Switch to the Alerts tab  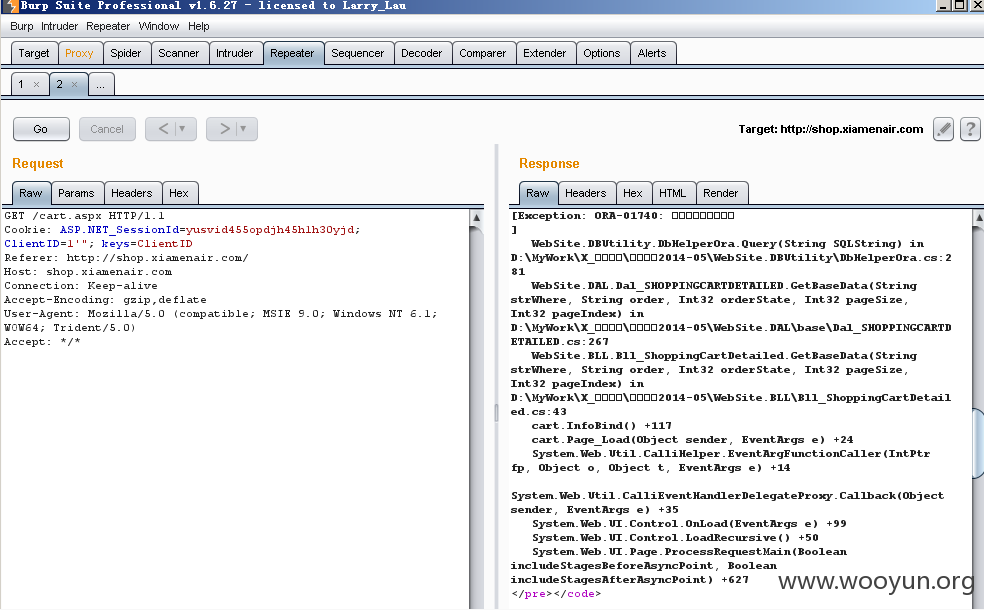(x=652, y=53)
